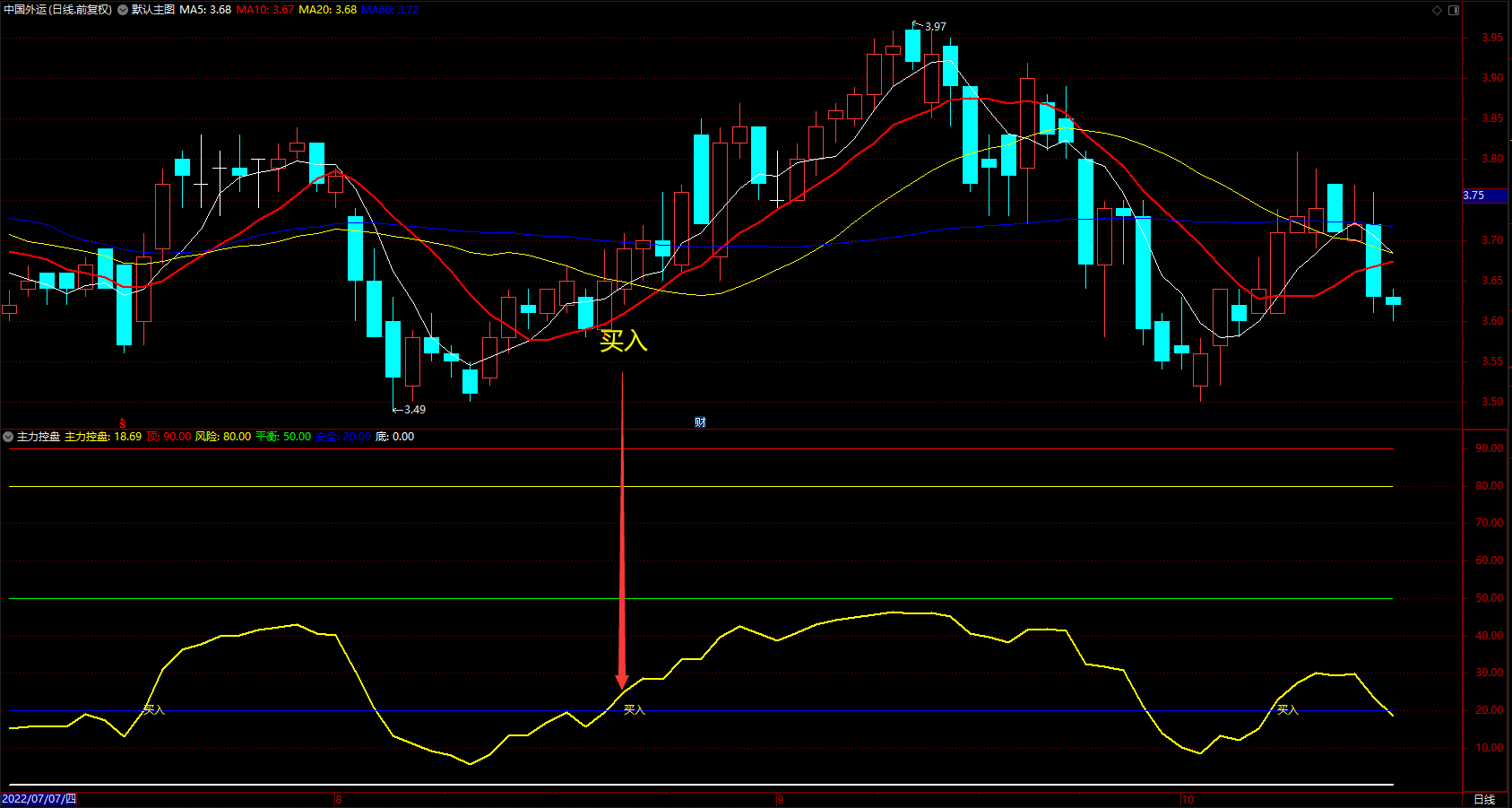Click the 3.49 low price label
This screenshot has height=808, width=1512.
(414, 410)
